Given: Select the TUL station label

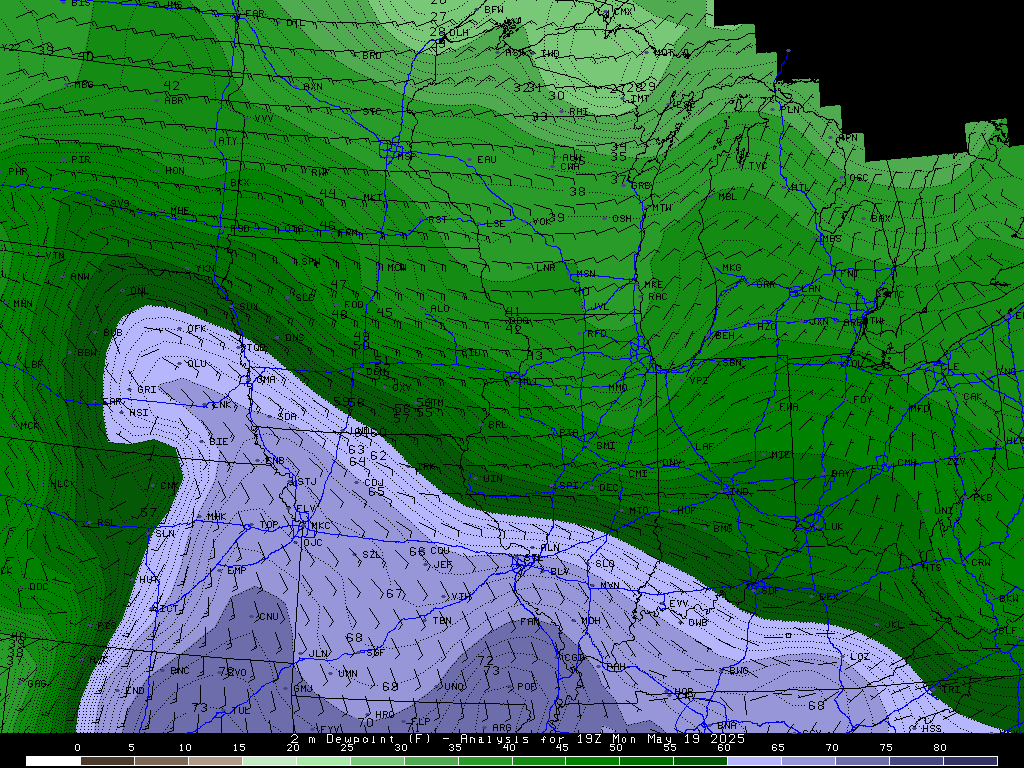Looking at the screenshot, I should coord(241,711).
